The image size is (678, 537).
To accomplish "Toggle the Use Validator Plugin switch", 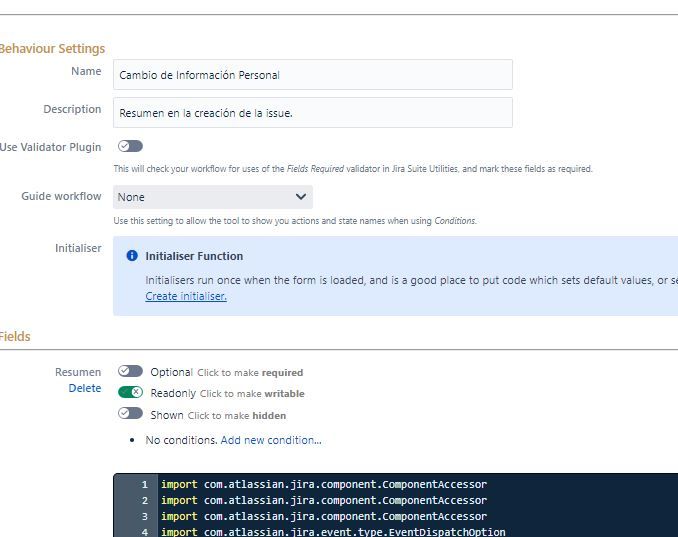I will (x=130, y=146).
